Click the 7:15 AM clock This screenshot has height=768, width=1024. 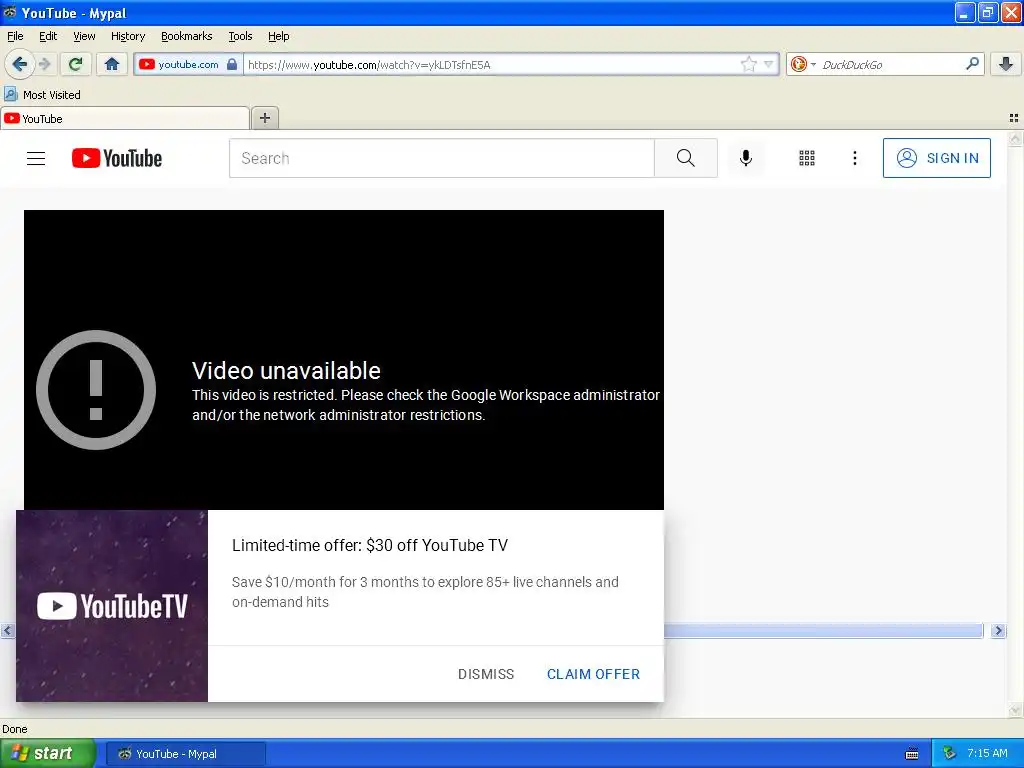[987, 753]
